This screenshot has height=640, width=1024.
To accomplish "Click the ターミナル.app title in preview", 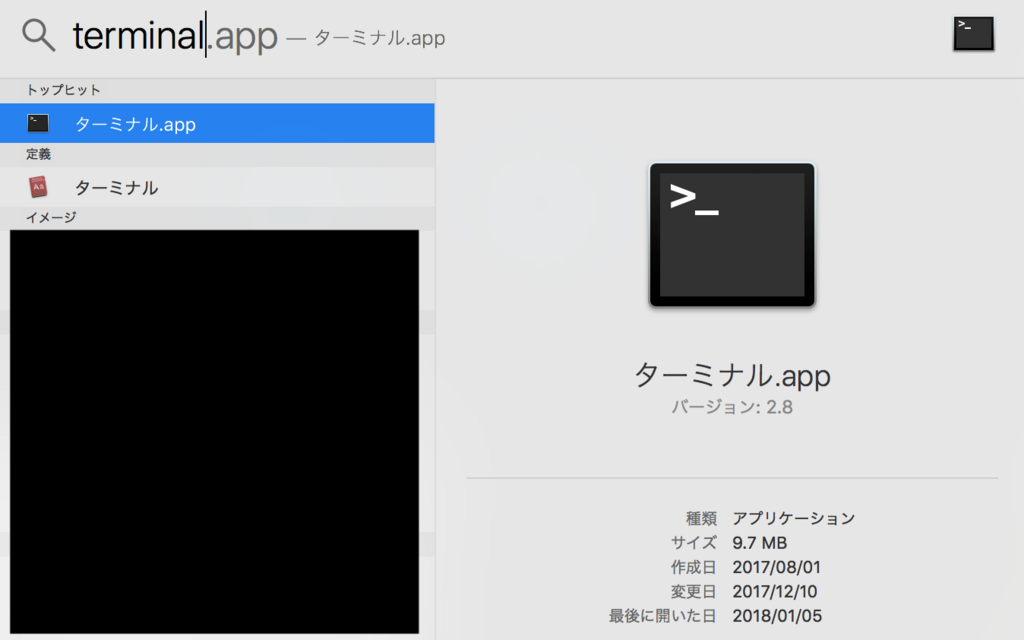I will click(x=732, y=376).
